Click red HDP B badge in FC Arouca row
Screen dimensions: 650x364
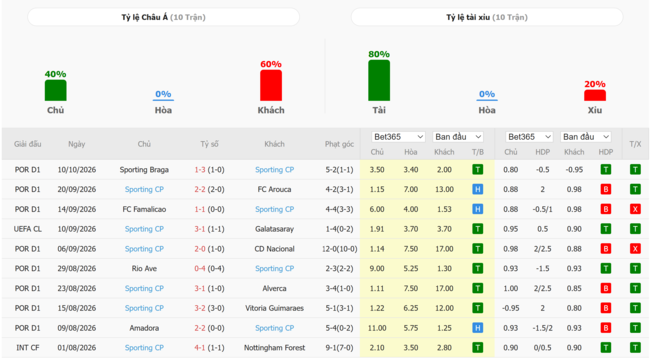tap(606, 189)
